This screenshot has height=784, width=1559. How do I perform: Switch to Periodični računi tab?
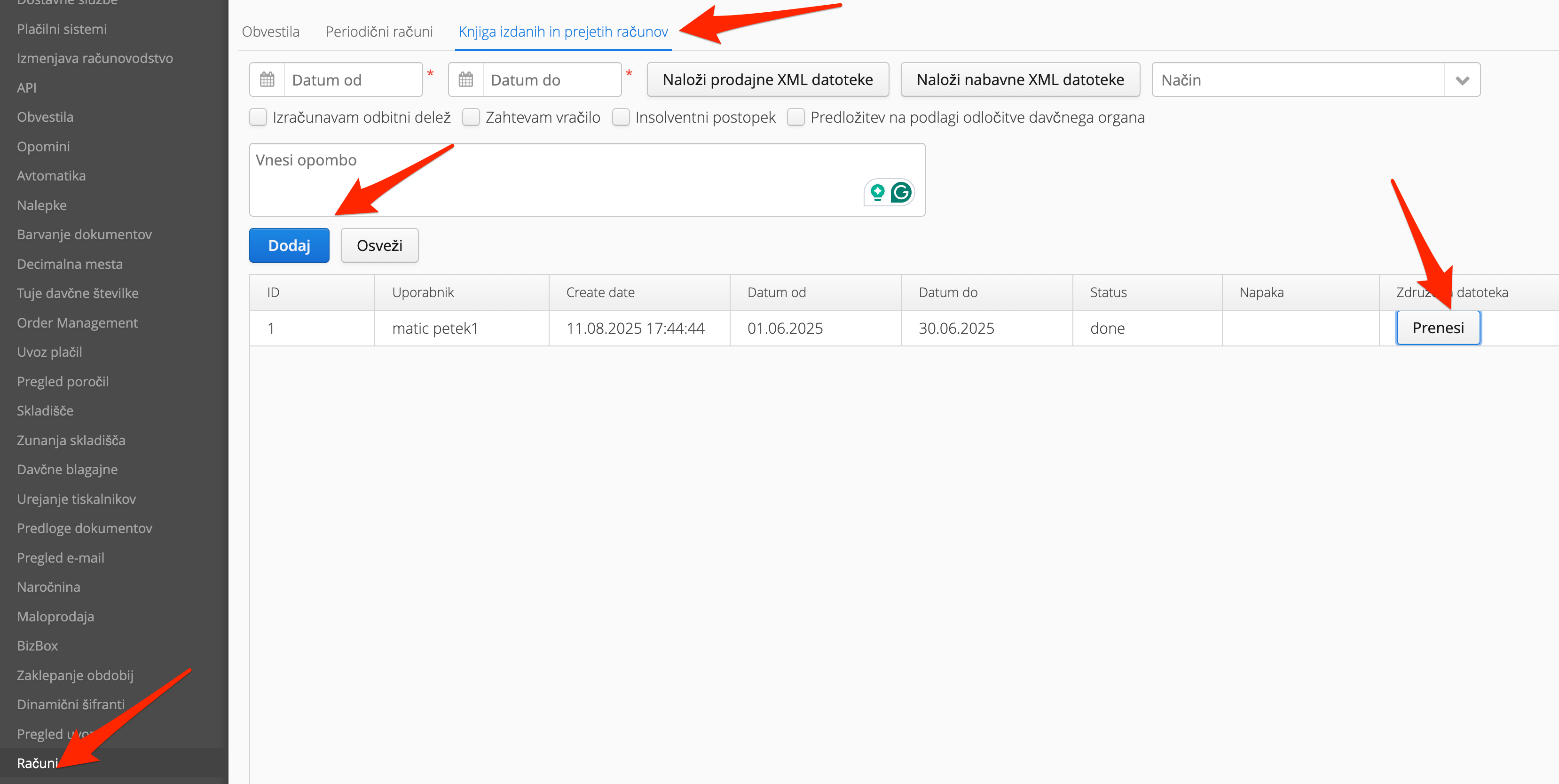tap(379, 31)
